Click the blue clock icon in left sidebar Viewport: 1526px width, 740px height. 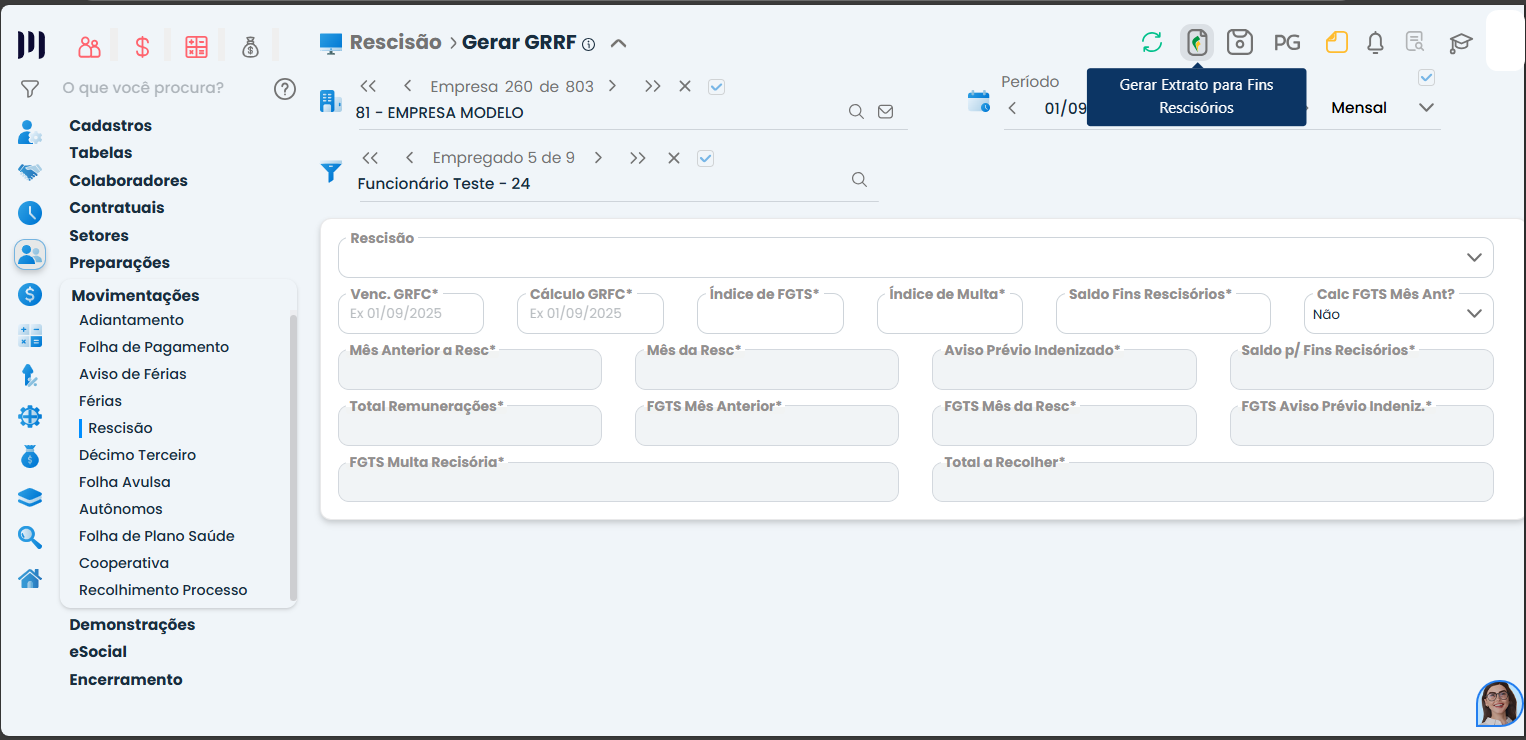click(x=30, y=213)
